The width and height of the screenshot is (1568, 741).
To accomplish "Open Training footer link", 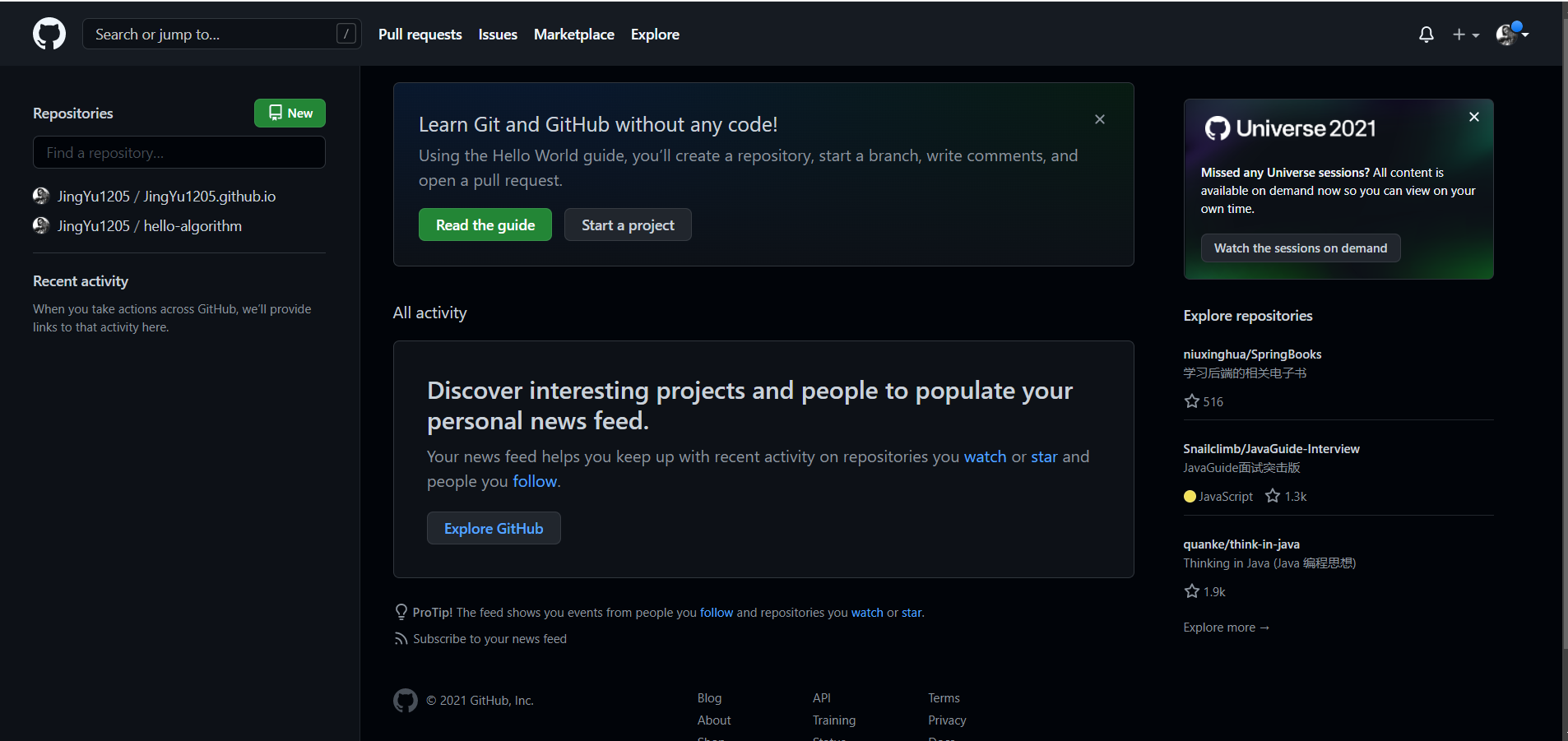I will click(834, 720).
